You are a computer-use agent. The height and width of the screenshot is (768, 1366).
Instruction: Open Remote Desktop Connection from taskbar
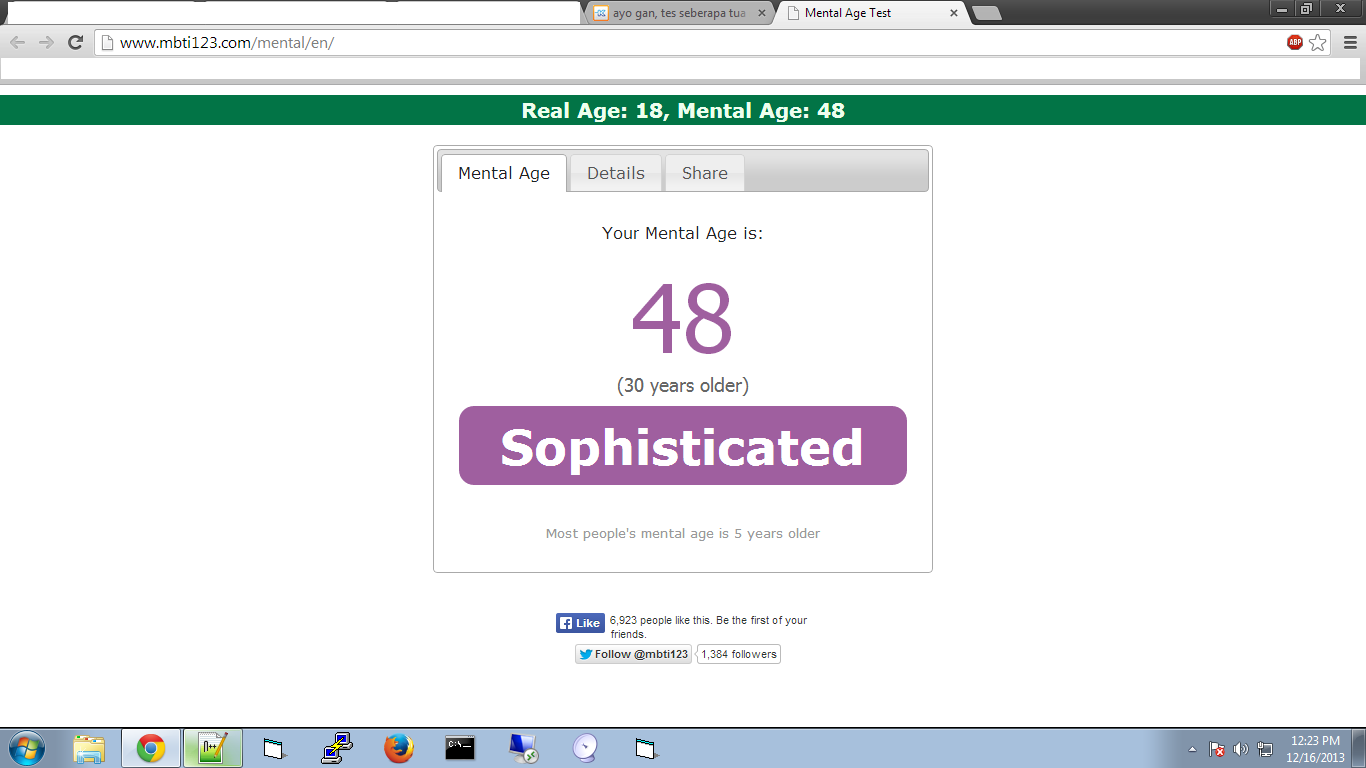522,748
